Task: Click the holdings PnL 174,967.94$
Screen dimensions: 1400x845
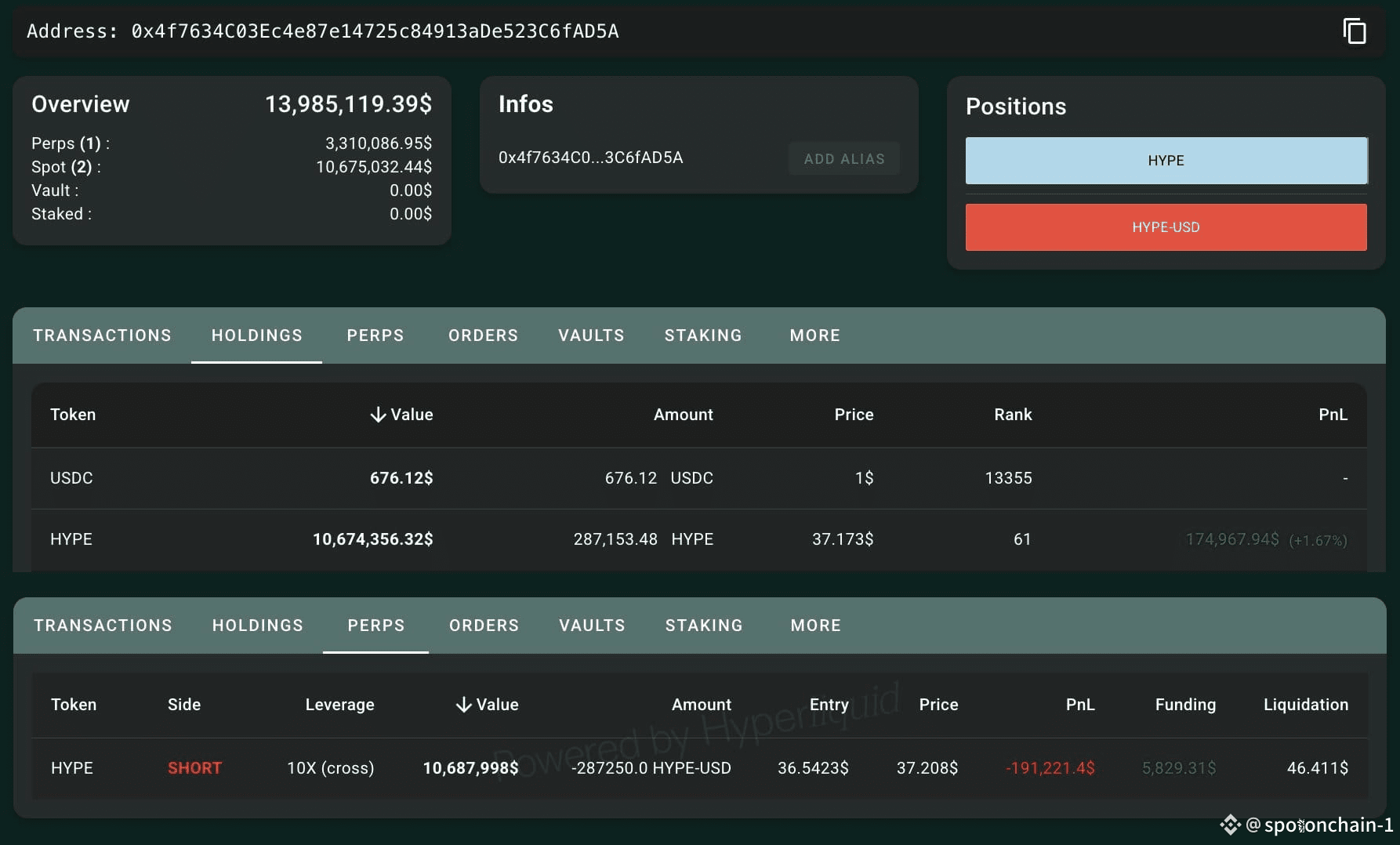Action: tap(1232, 539)
